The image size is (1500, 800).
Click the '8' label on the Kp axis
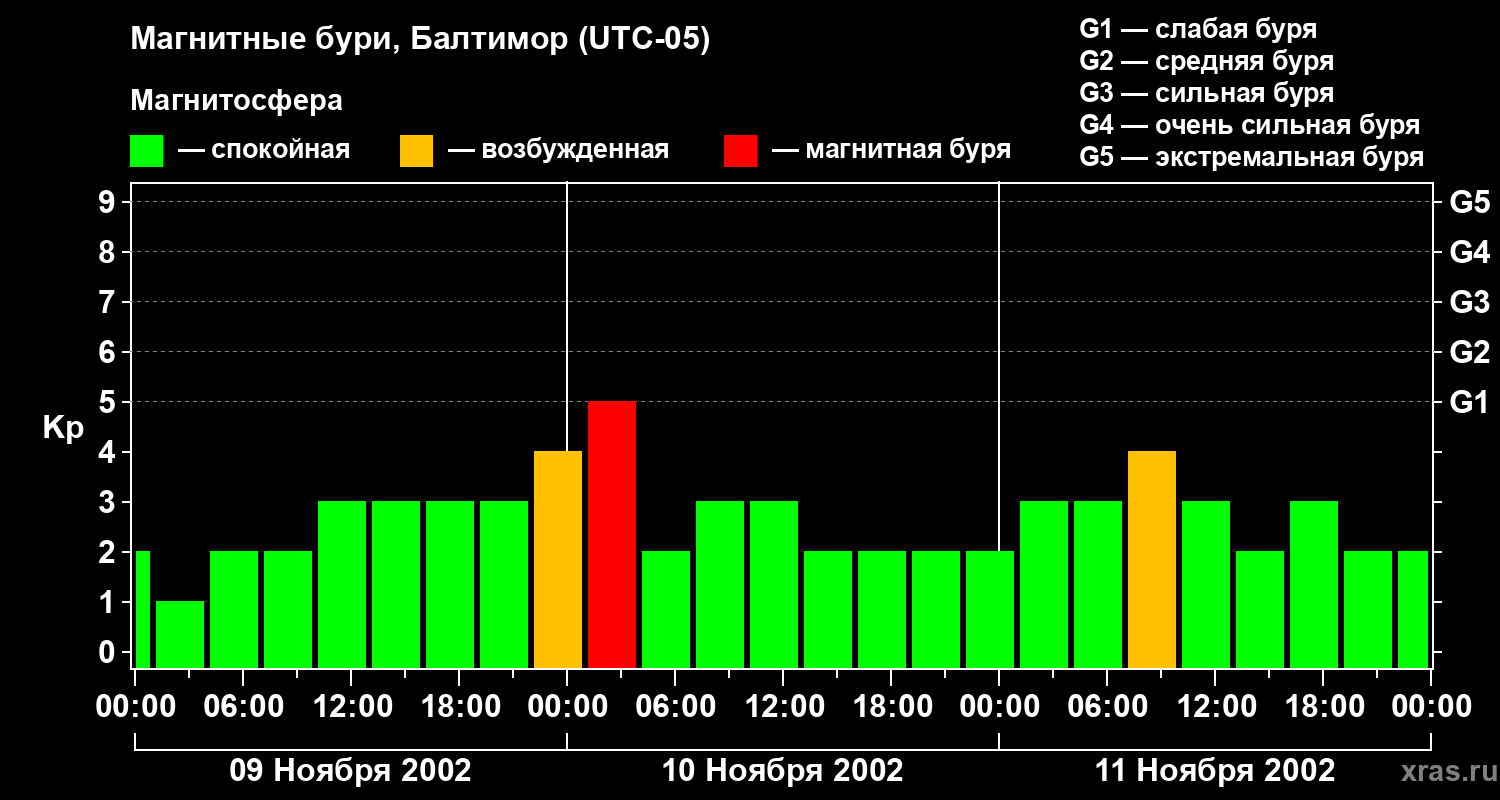pos(109,252)
